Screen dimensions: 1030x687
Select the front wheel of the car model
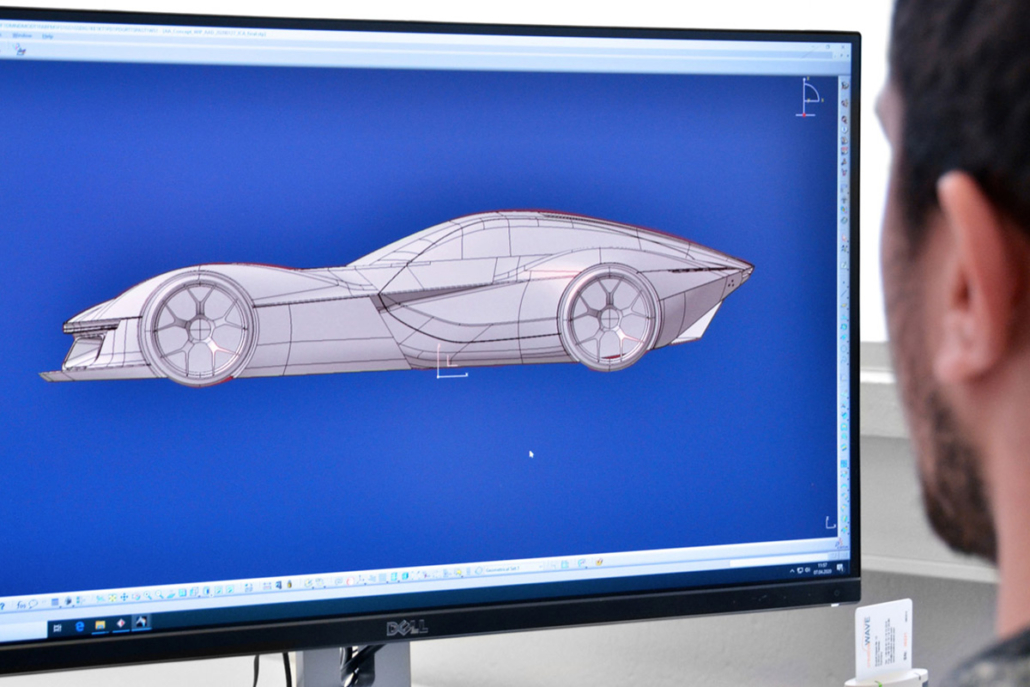pos(198,328)
